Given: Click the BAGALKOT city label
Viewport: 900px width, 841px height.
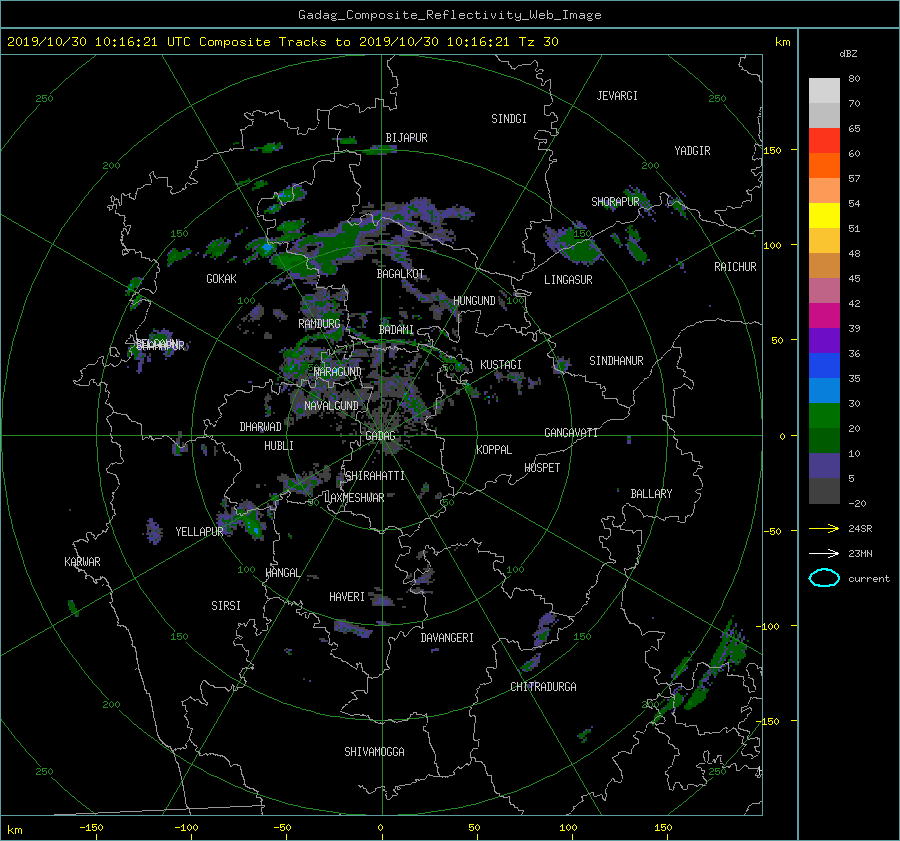Looking at the screenshot, I should coord(400,274).
